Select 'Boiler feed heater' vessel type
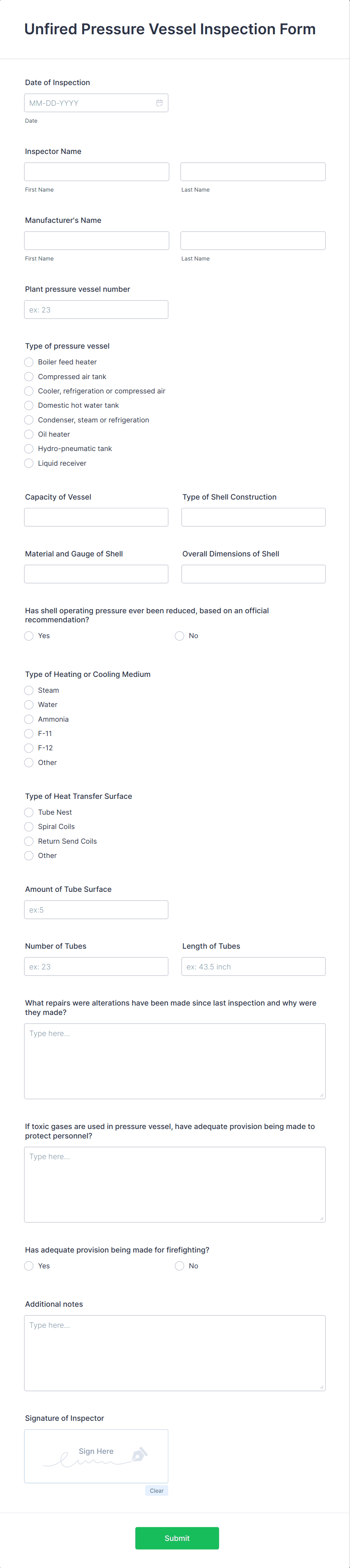The width and height of the screenshot is (350, 1568). point(29,361)
